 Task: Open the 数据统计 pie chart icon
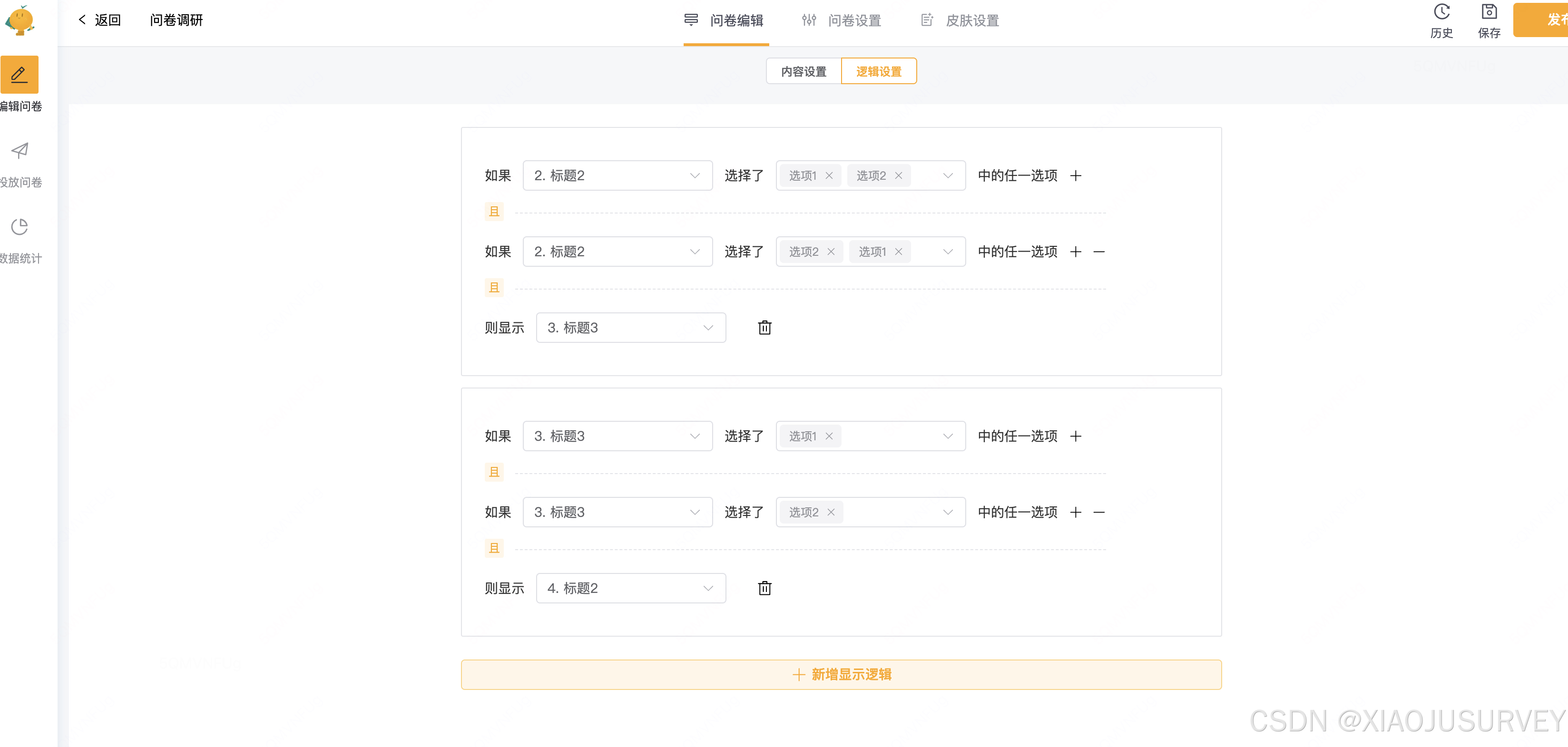click(x=20, y=226)
